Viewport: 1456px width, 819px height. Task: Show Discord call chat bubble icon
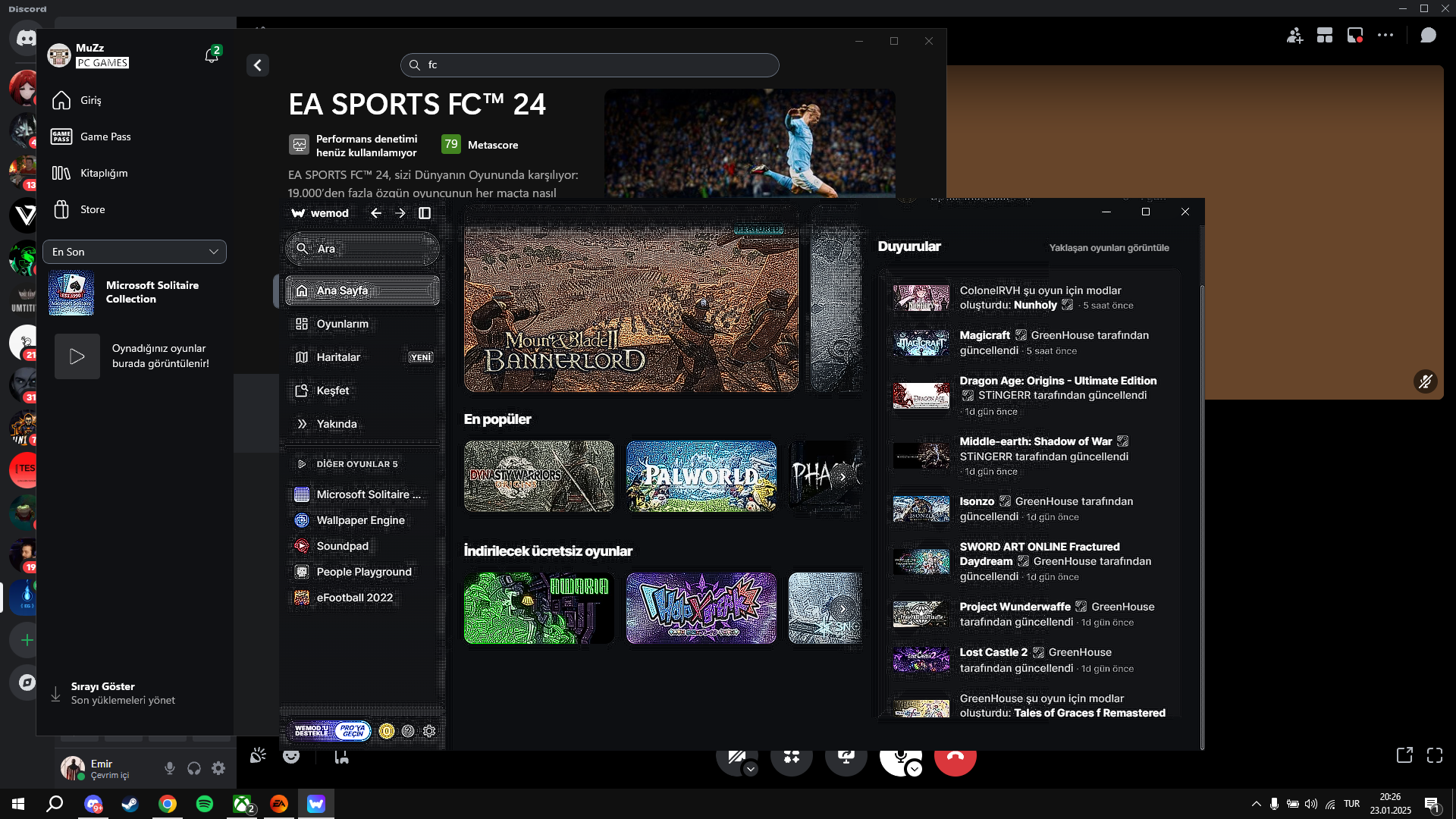coord(1429,36)
